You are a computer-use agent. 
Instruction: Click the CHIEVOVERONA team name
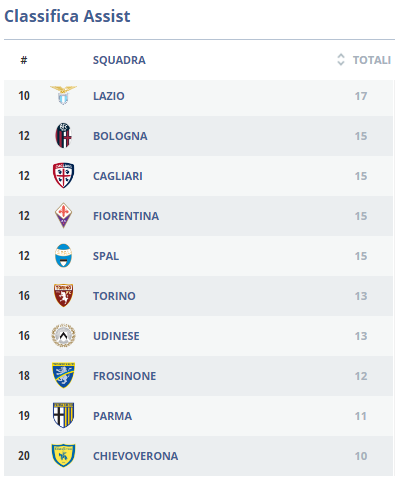pyautogui.click(x=135, y=456)
